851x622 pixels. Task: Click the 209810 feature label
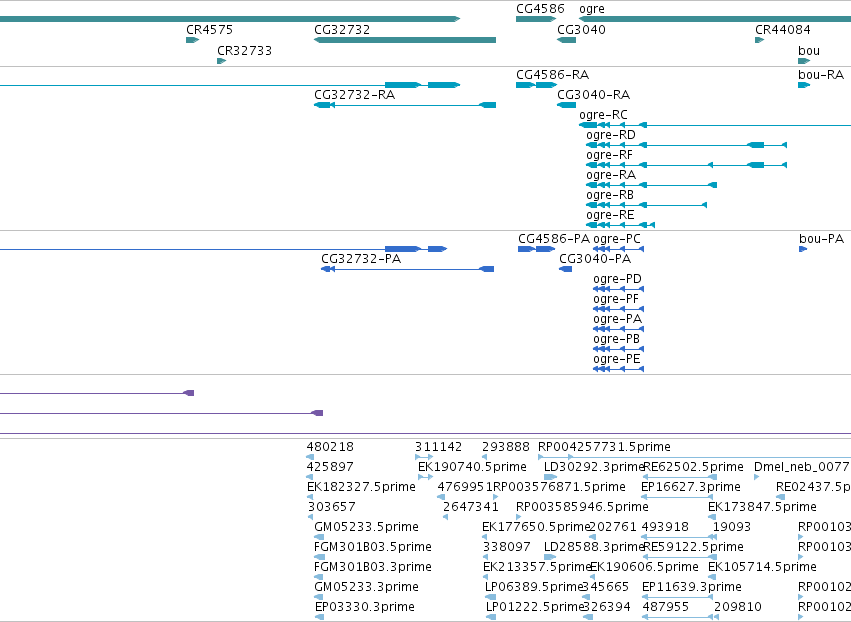(x=738, y=608)
